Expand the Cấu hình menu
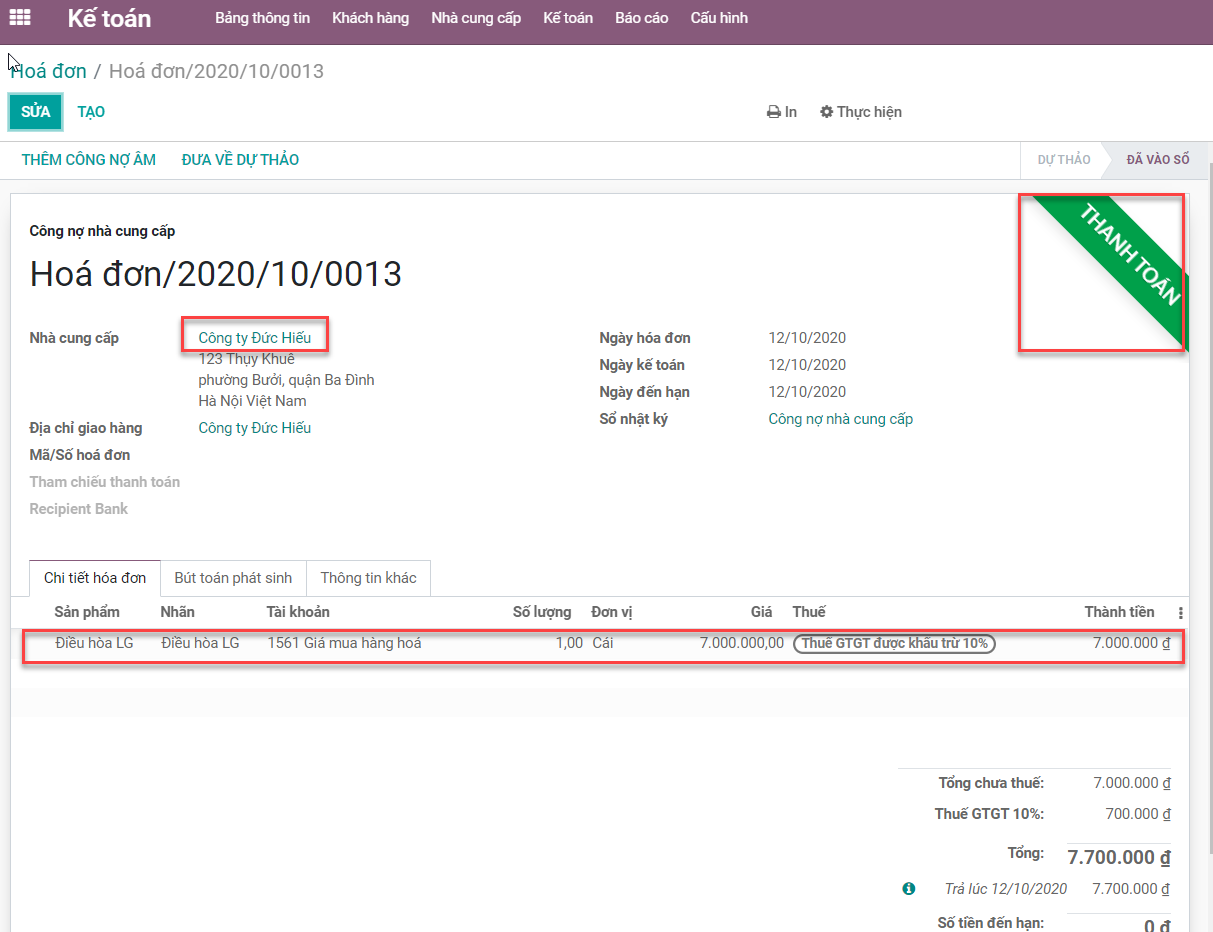1213x932 pixels. point(718,18)
